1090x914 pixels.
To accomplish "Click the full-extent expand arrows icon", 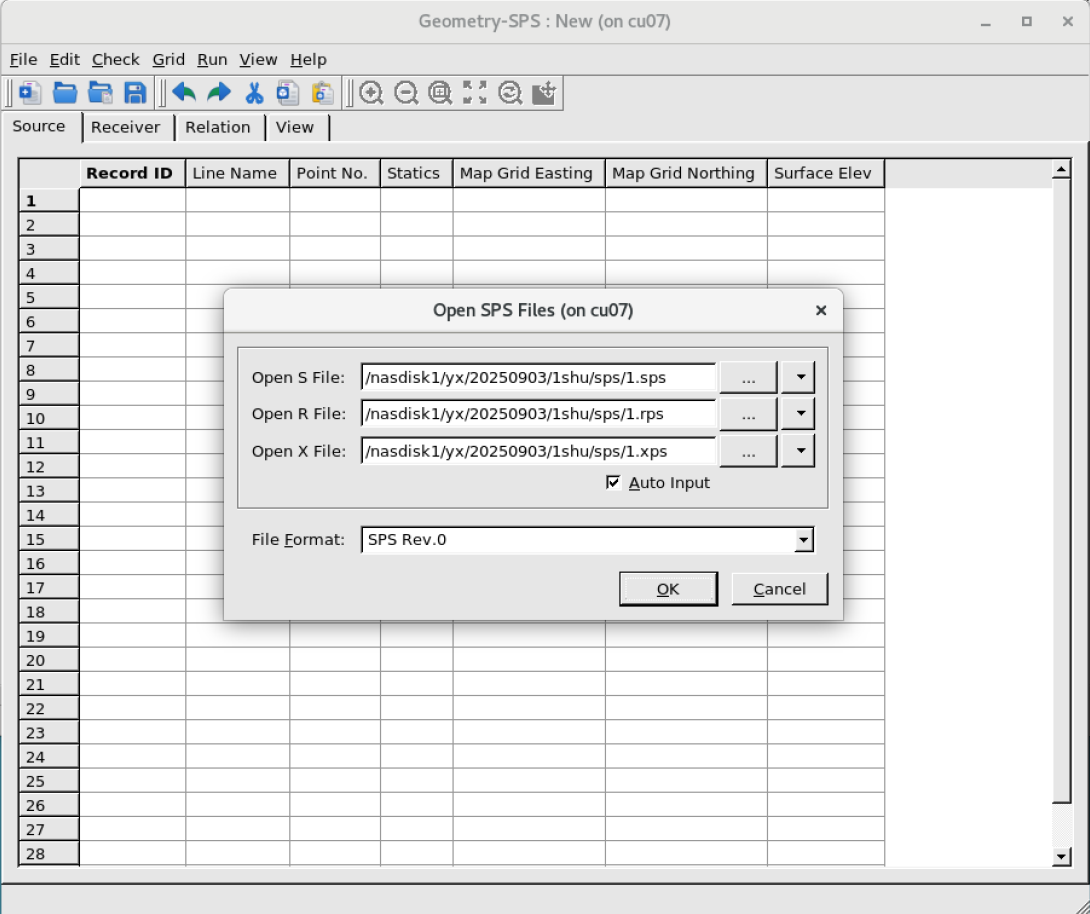I will pyautogui.click(x=475, y=93).
